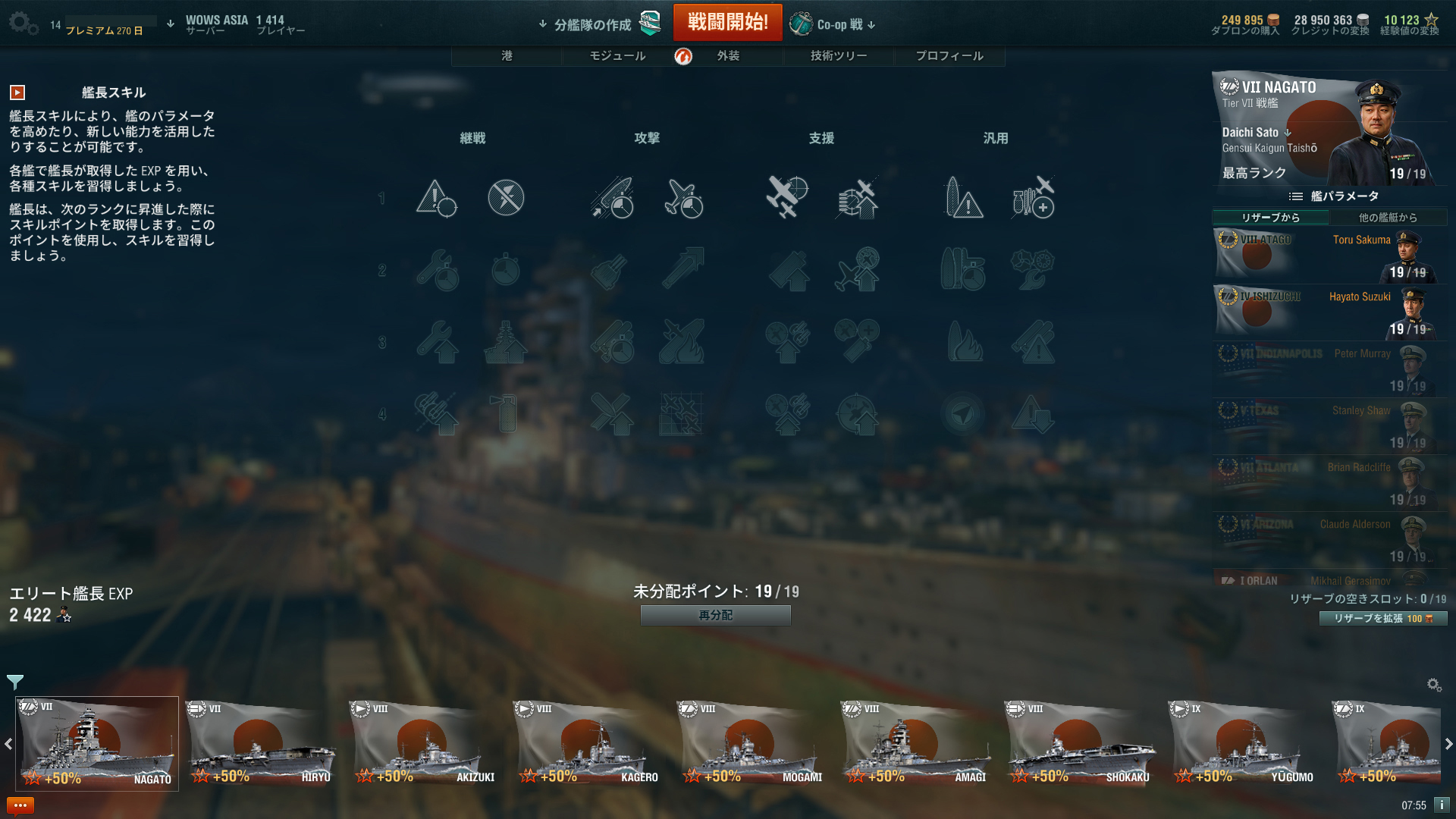Click the carousel filter funnel icon

[x=15, y=682]
